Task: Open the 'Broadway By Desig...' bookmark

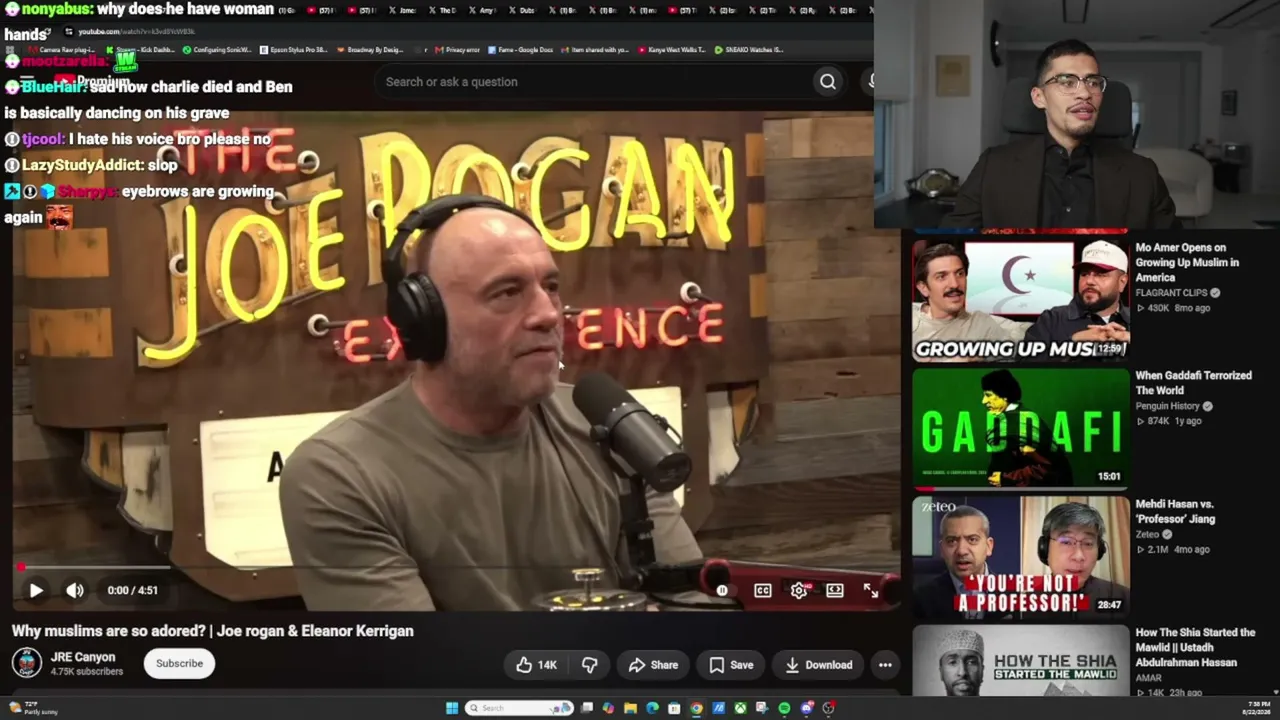Action: coord(370,49)
